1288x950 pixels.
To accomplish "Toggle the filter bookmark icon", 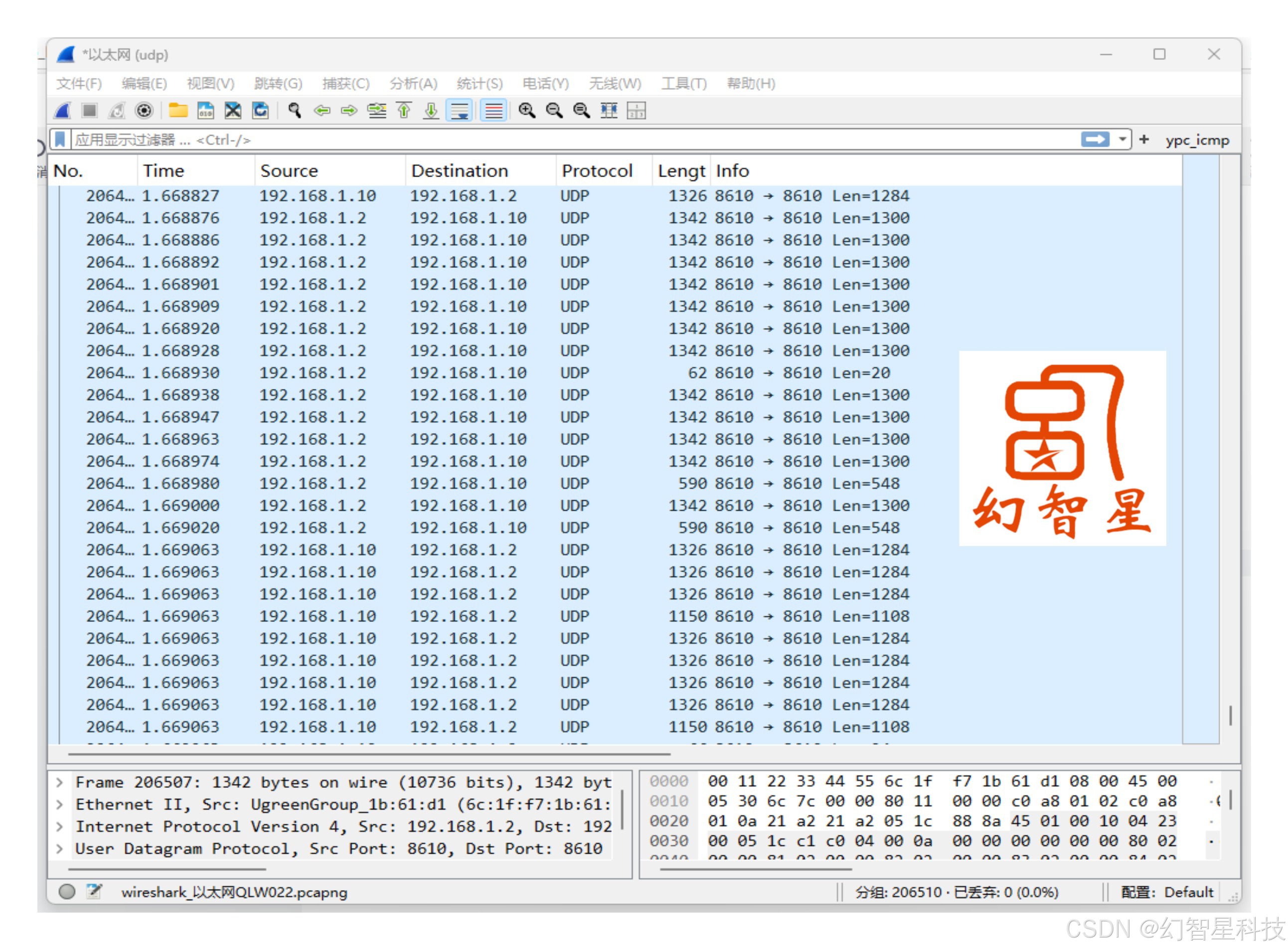I will 60,140.
